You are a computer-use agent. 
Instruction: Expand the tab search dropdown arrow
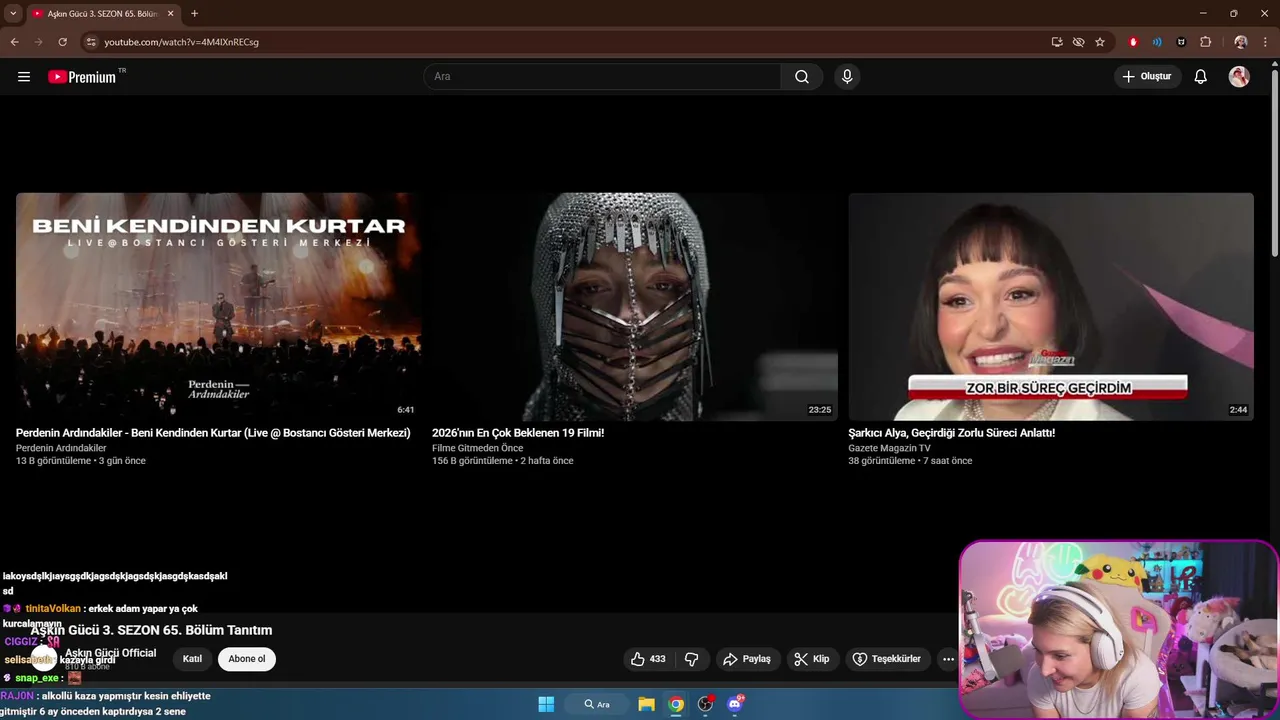(13, 14)
